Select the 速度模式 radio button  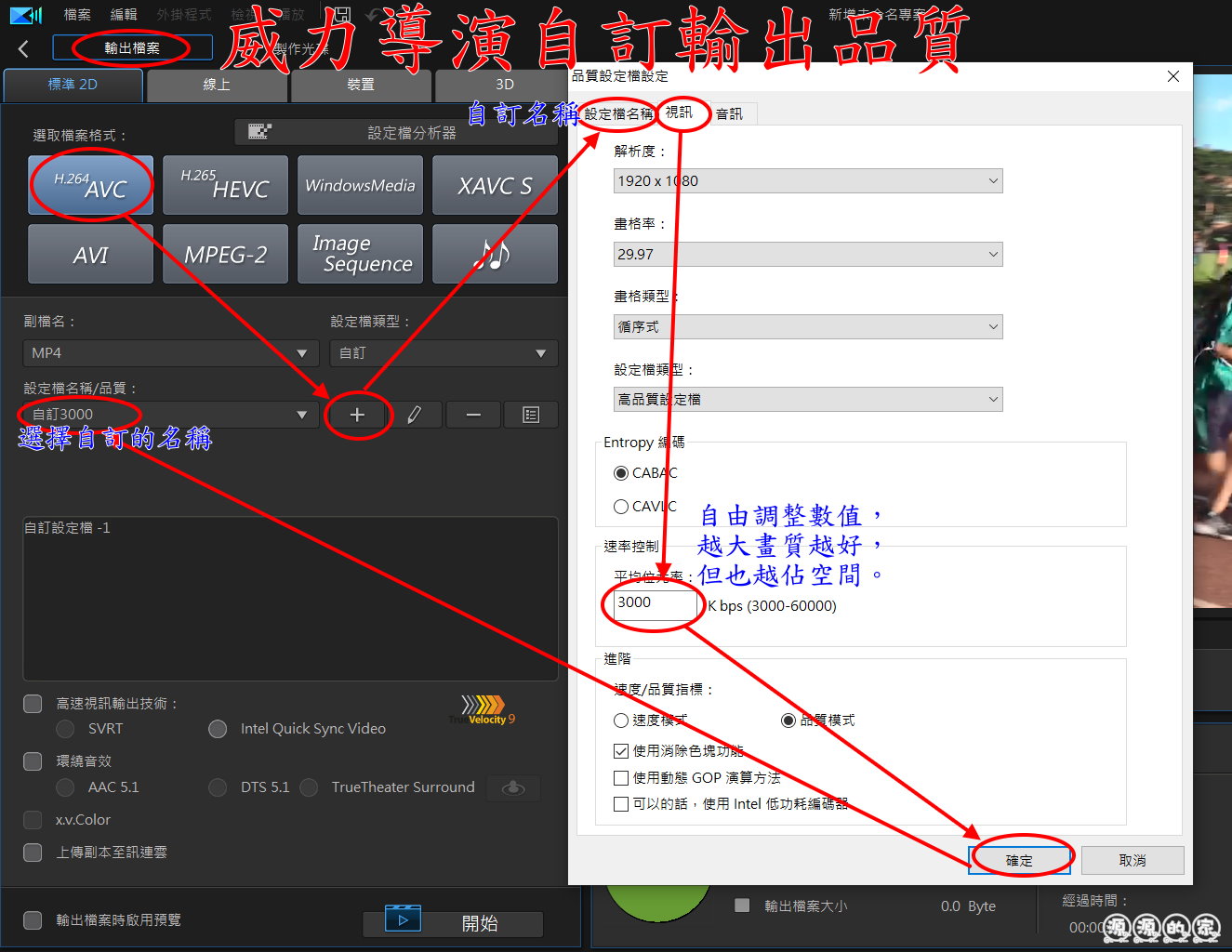(x=621, y=721)
